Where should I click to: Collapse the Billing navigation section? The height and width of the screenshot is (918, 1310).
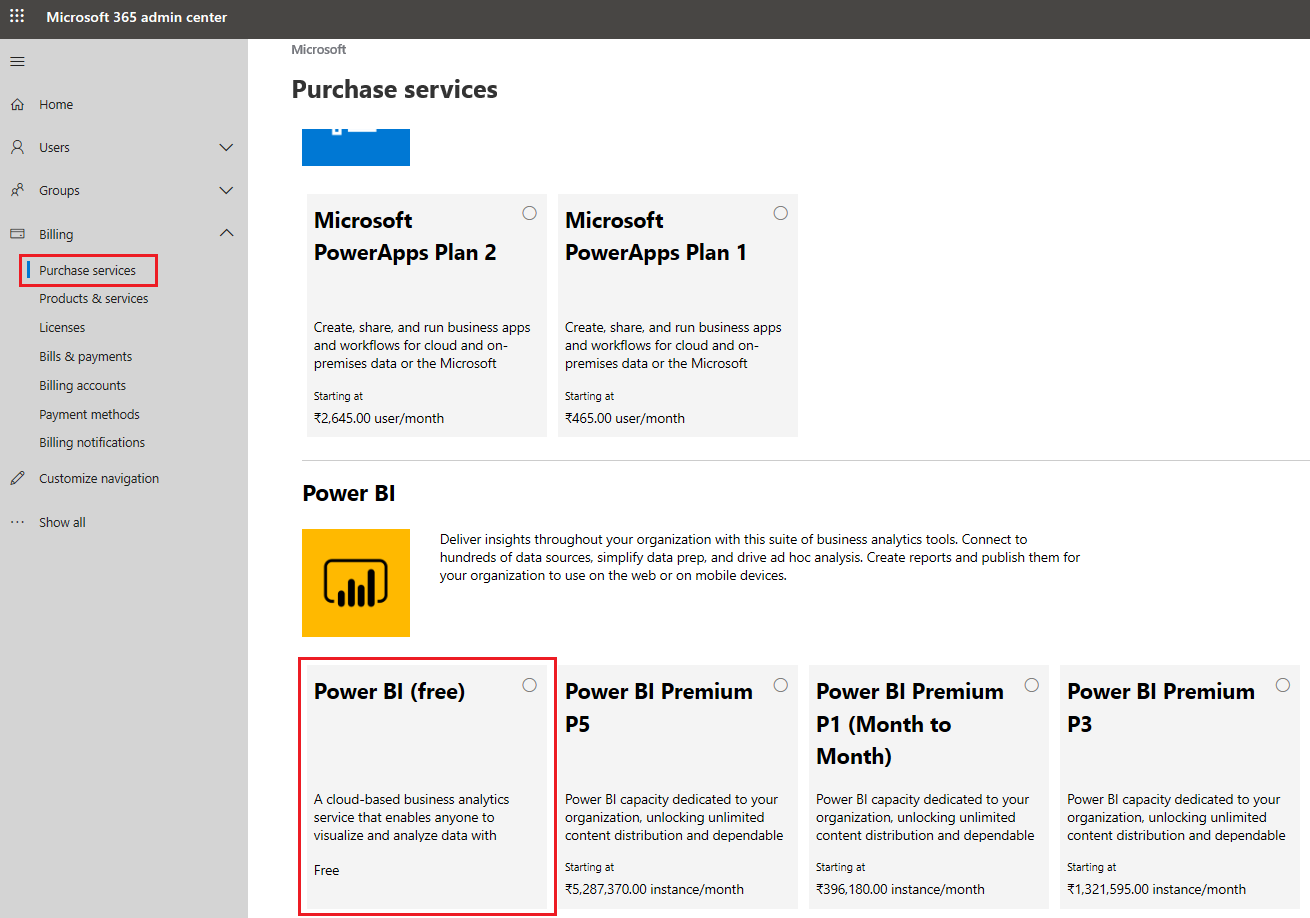tap(226, 233)
